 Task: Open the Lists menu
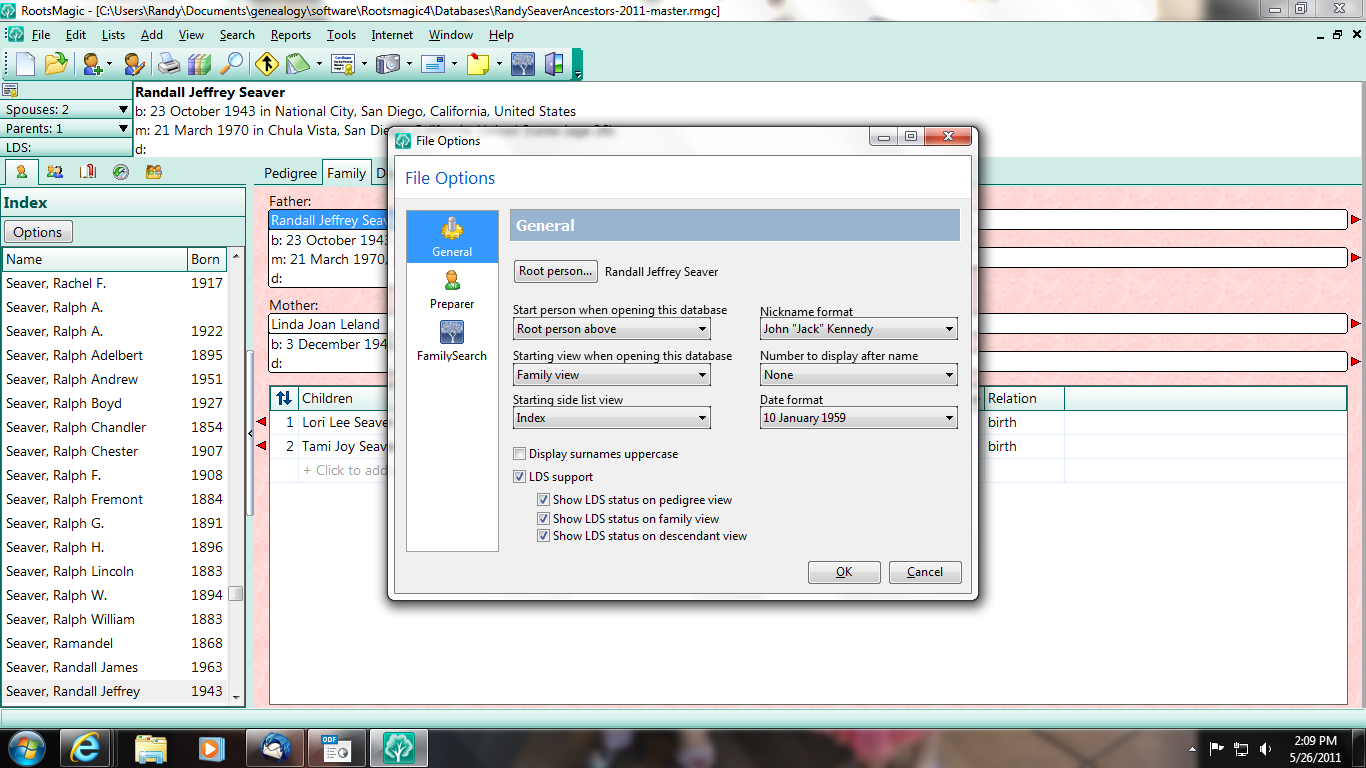tap(114, 35)
